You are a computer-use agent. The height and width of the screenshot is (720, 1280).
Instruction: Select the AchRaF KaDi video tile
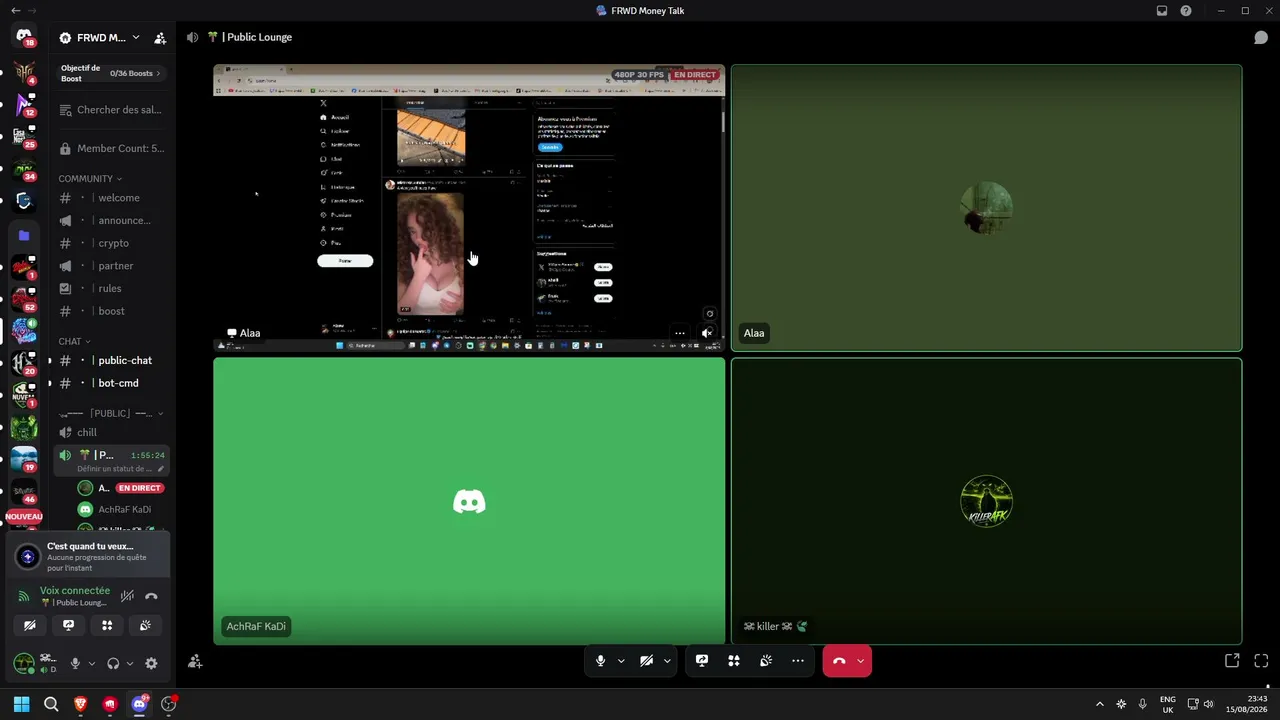469,501
